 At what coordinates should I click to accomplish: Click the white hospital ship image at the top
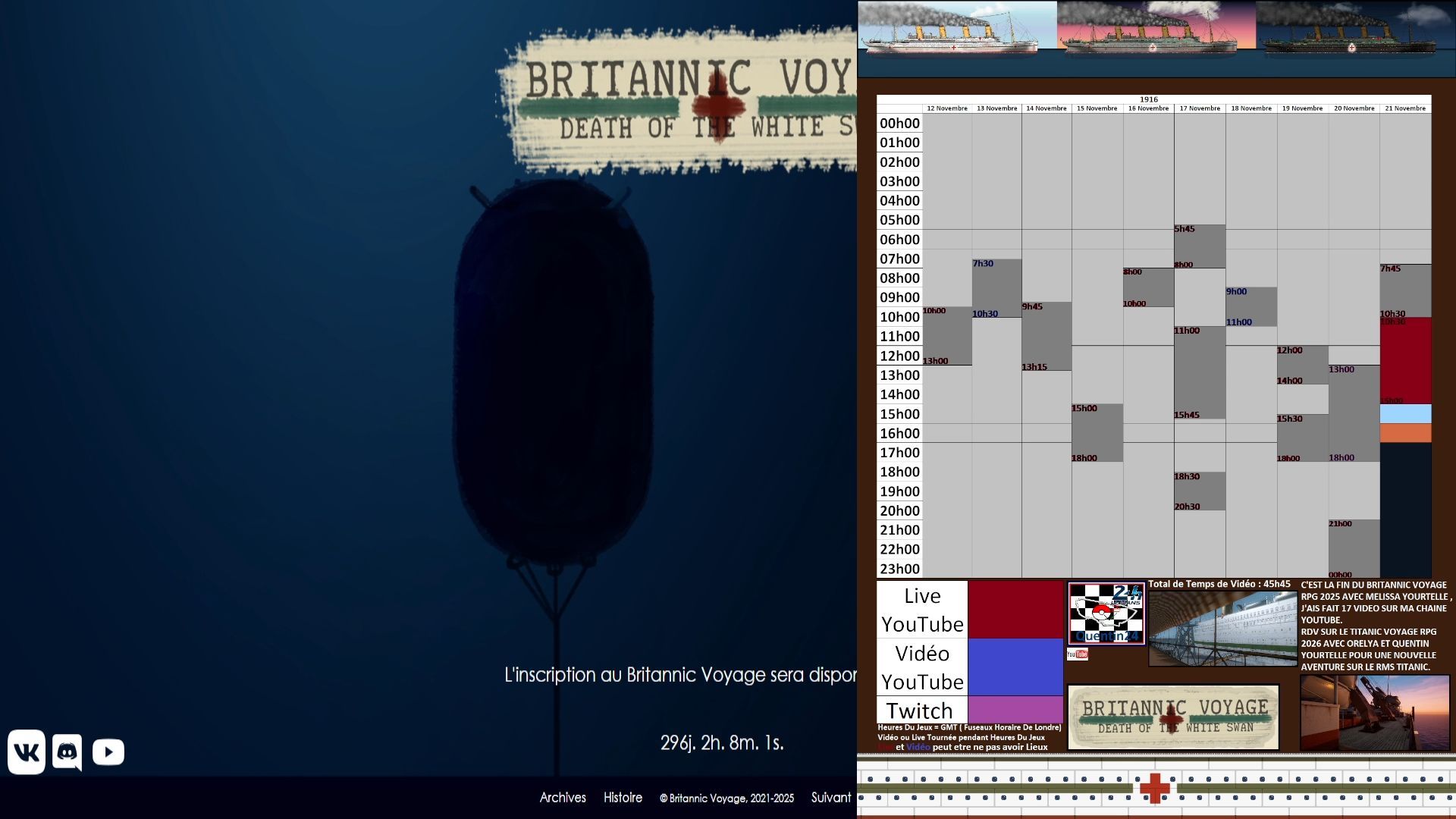pyautogui.click(x=957, y=30)
